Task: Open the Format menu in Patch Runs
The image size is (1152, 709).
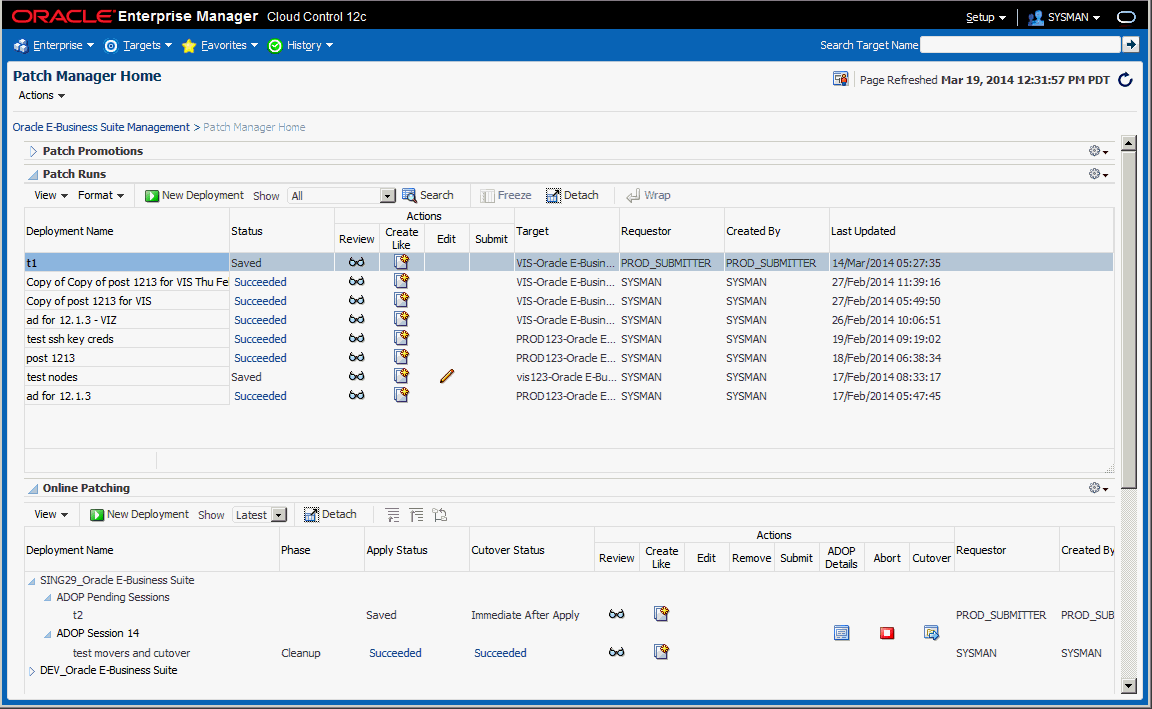Action: point(101,195)
